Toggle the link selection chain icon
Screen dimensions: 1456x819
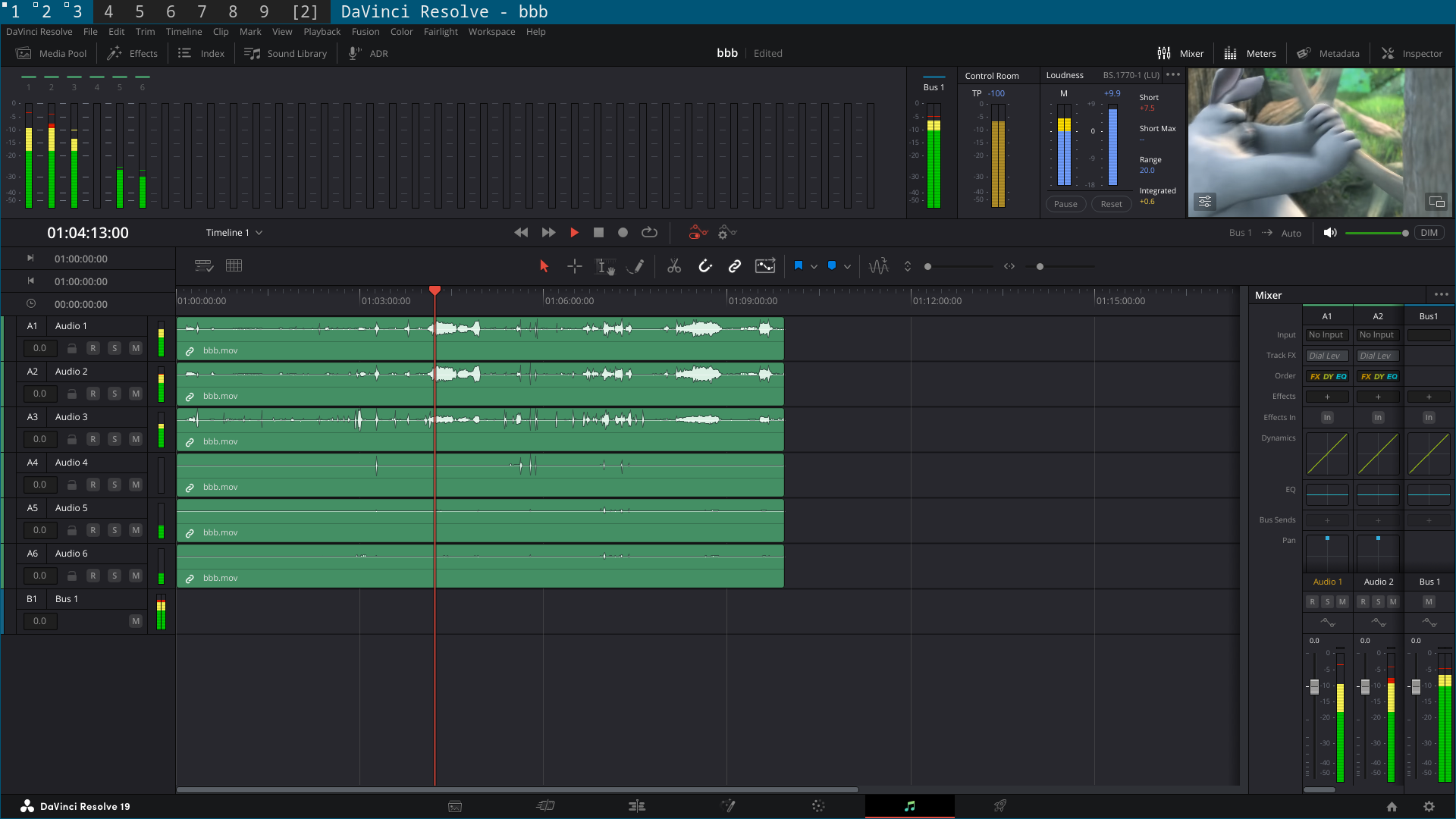pos(735,266)
